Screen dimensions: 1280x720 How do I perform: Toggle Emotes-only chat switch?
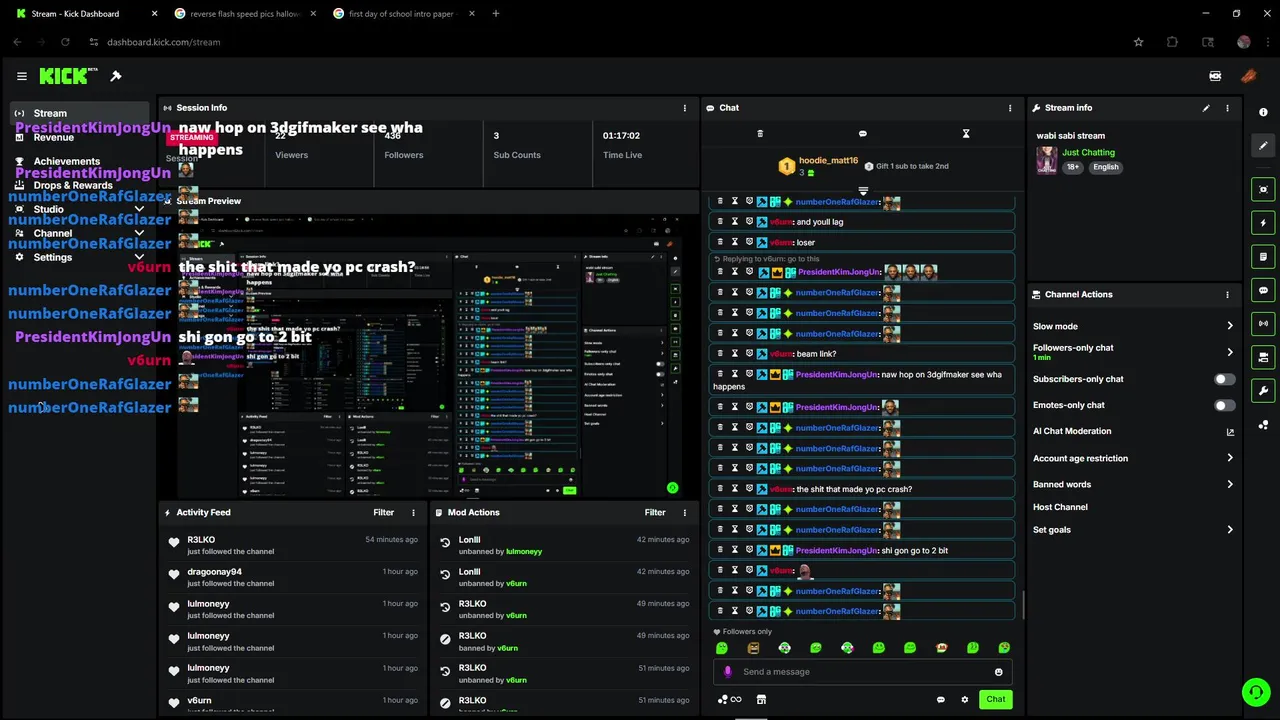point(1224,405)
